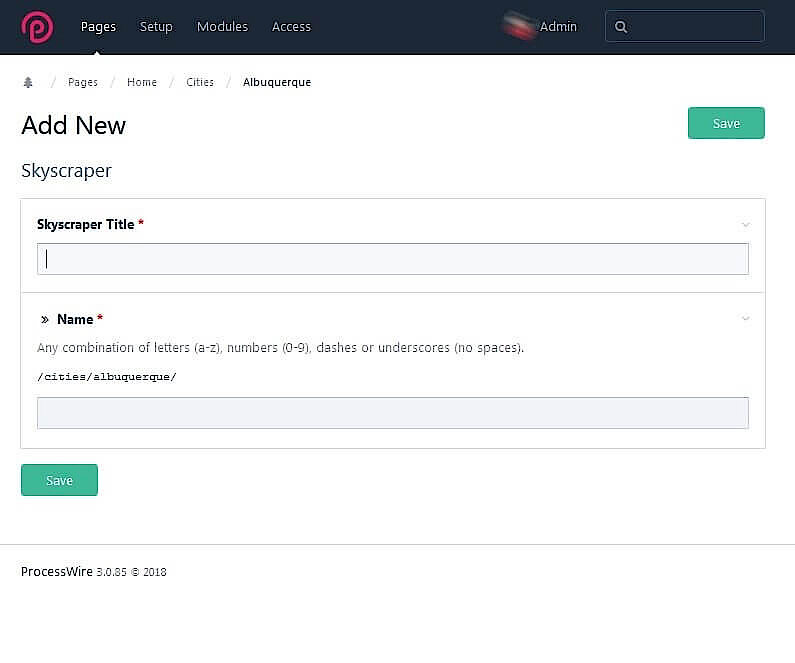
Task: Click the double-arrow icon beside Name
Action: 44,320
